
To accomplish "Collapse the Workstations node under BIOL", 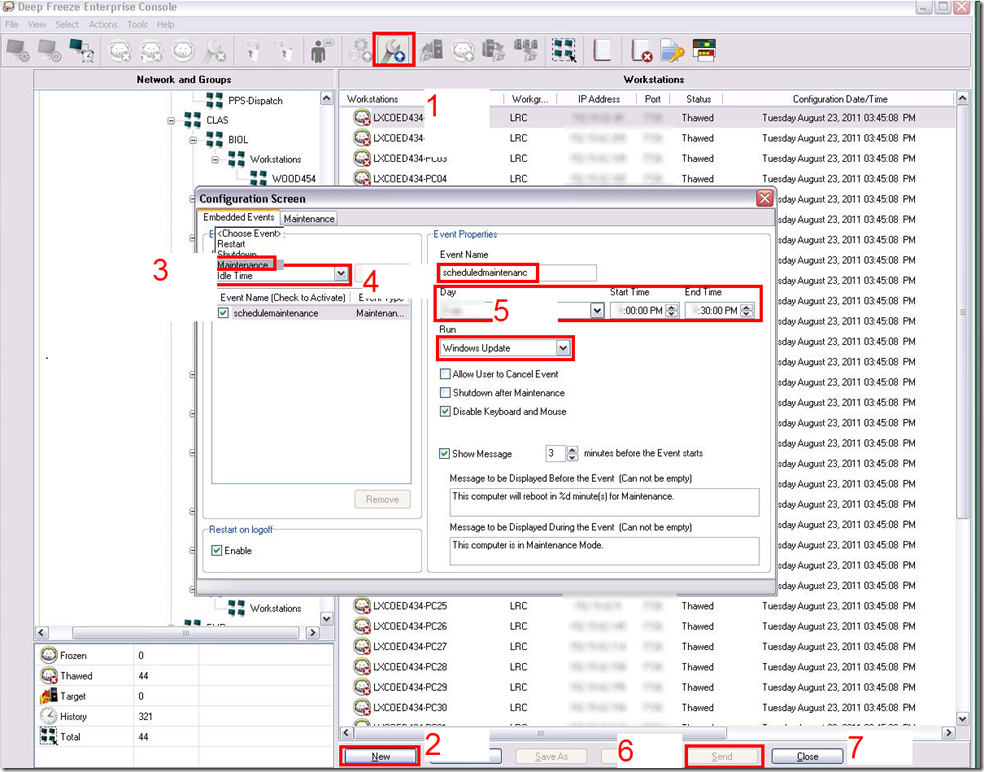I will [x=215, y=159].
